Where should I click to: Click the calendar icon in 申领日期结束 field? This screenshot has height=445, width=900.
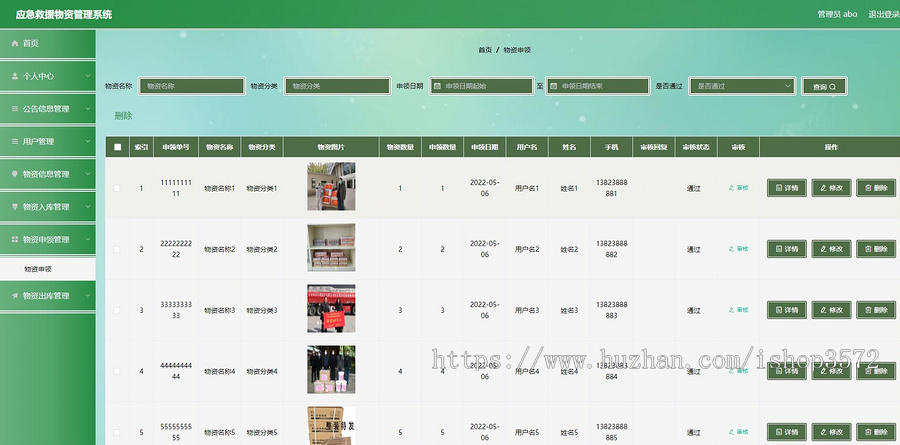553,86
